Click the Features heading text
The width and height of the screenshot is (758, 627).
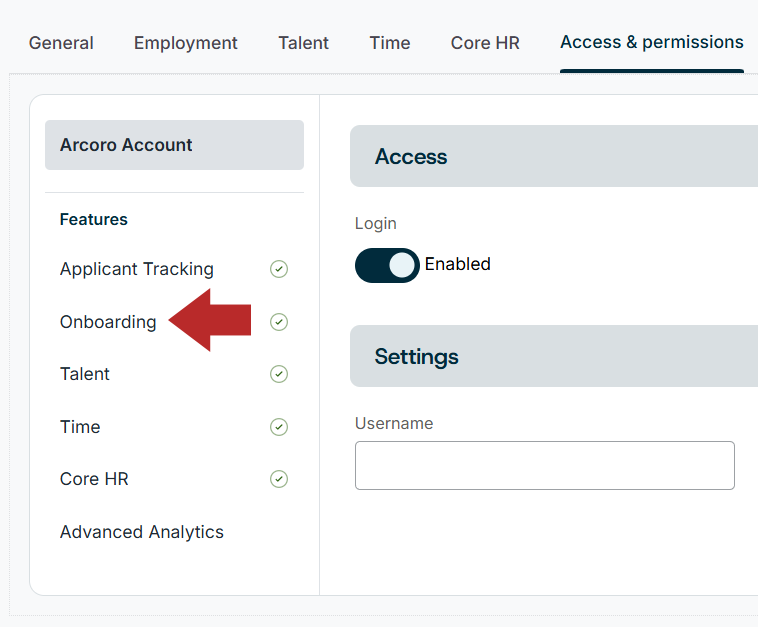pos(94,219)
